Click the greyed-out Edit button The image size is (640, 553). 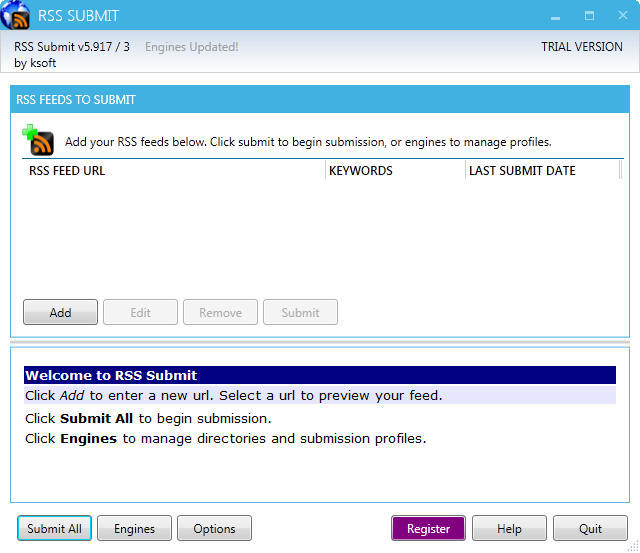(x=140, y=312)
